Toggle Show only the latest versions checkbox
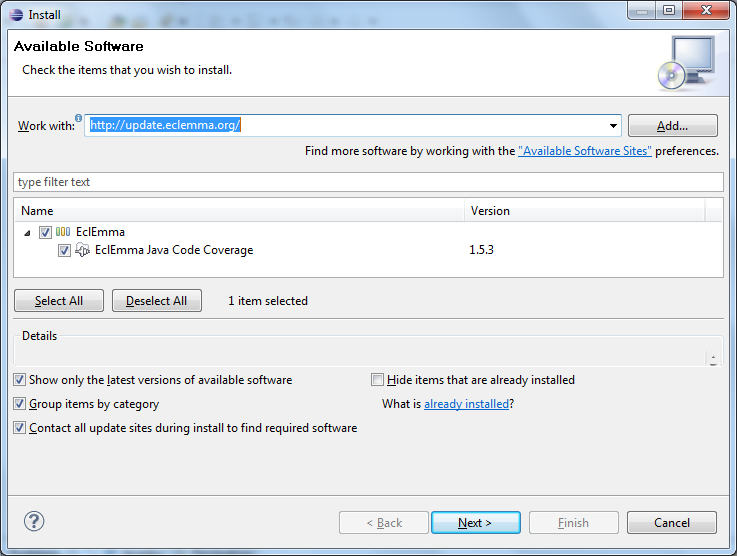The height and width of the screenshot is (556, 737). click(19, 380)
